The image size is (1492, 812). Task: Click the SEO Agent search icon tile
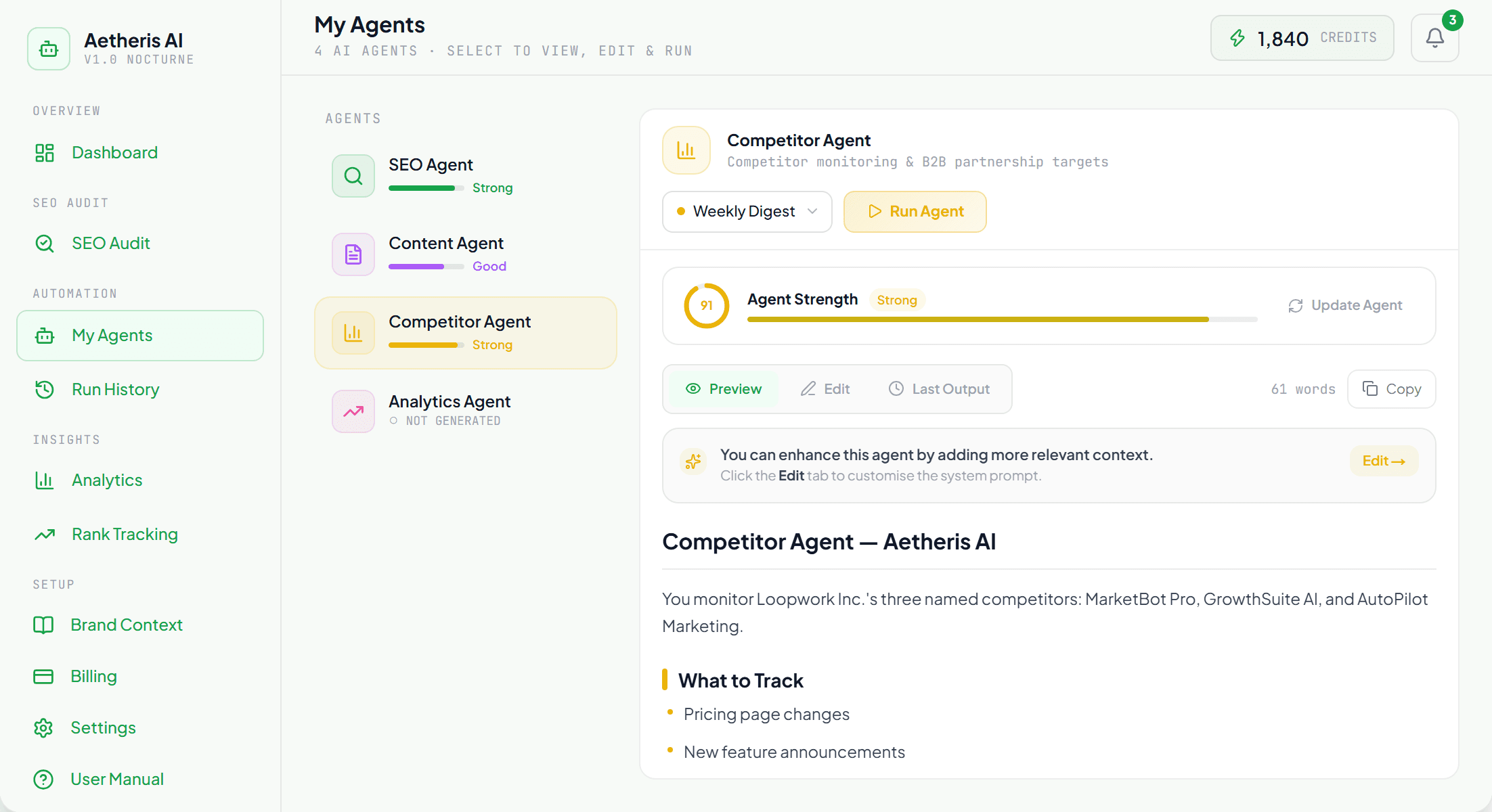[353, 176]
